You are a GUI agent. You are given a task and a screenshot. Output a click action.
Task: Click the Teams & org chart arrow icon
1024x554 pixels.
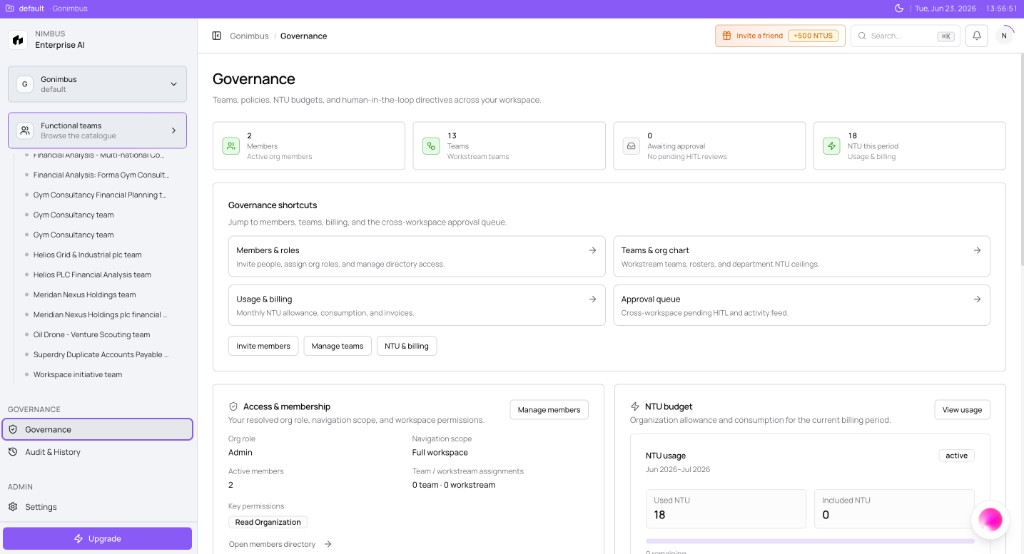[977, 250]
